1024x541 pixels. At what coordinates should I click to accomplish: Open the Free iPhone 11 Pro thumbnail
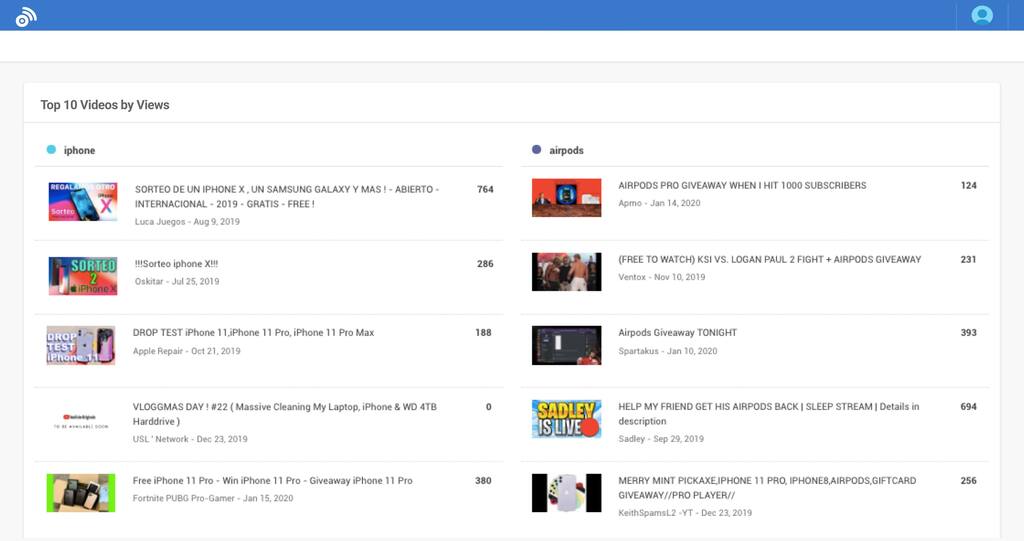coord(80,493)
